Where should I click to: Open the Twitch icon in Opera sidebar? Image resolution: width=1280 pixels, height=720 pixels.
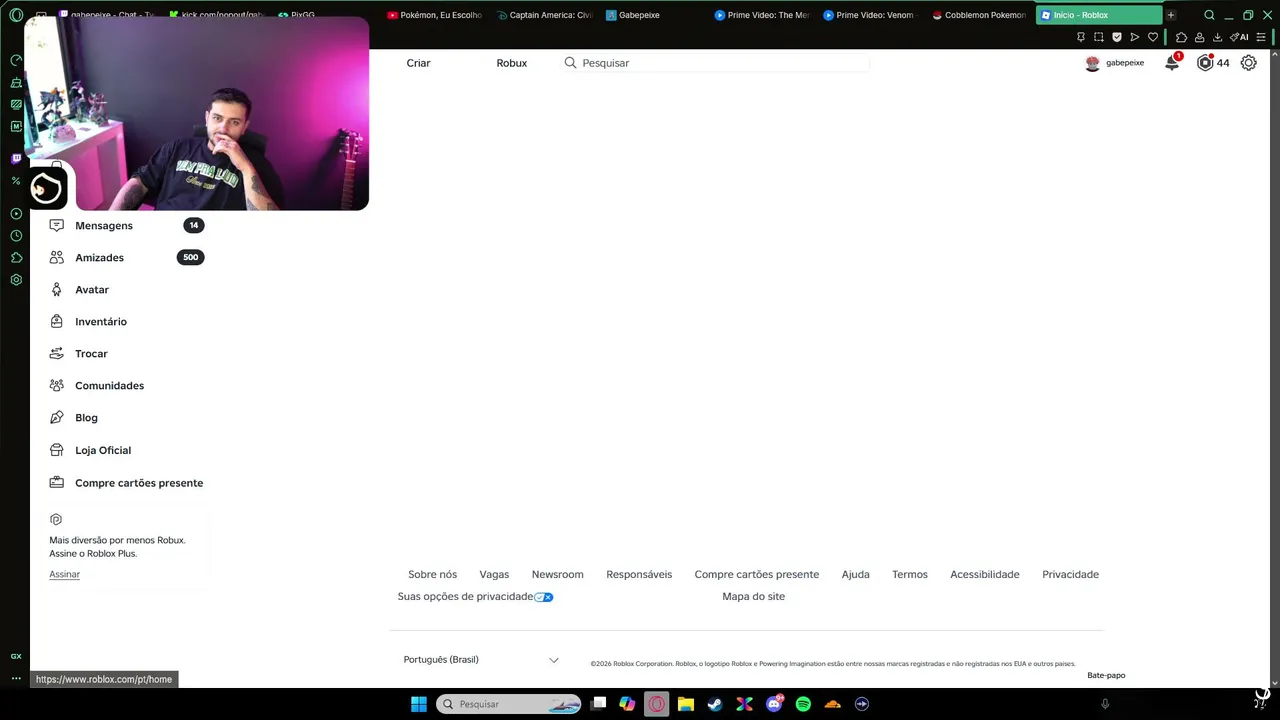point(16,158)
